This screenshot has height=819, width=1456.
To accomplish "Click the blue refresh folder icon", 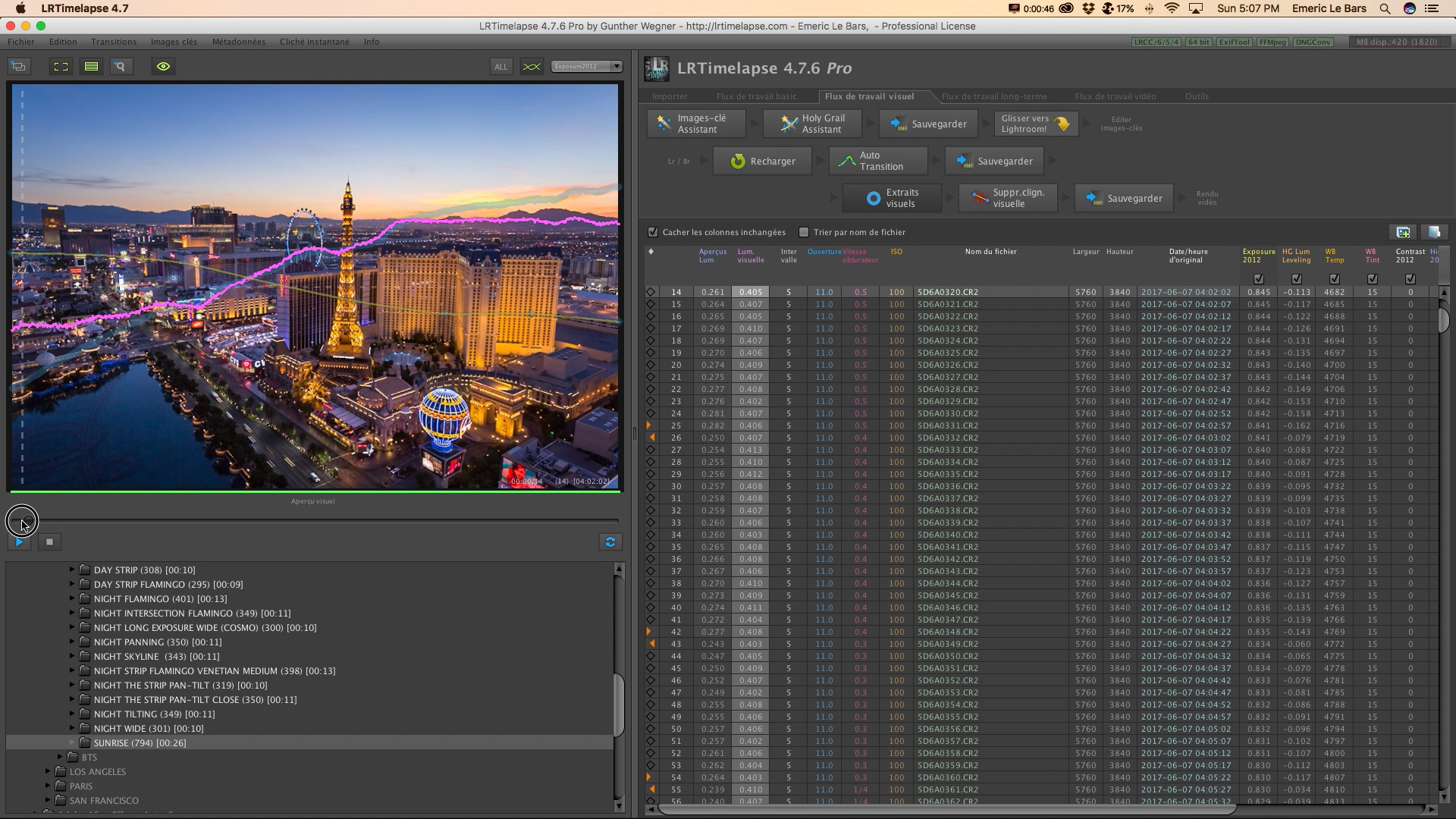I will click(610, 541).
